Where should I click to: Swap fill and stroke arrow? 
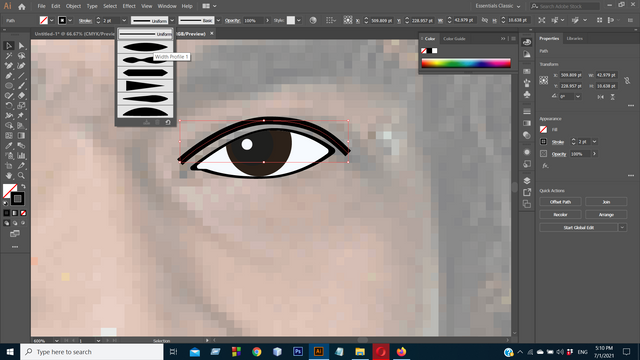pos(23,187)
